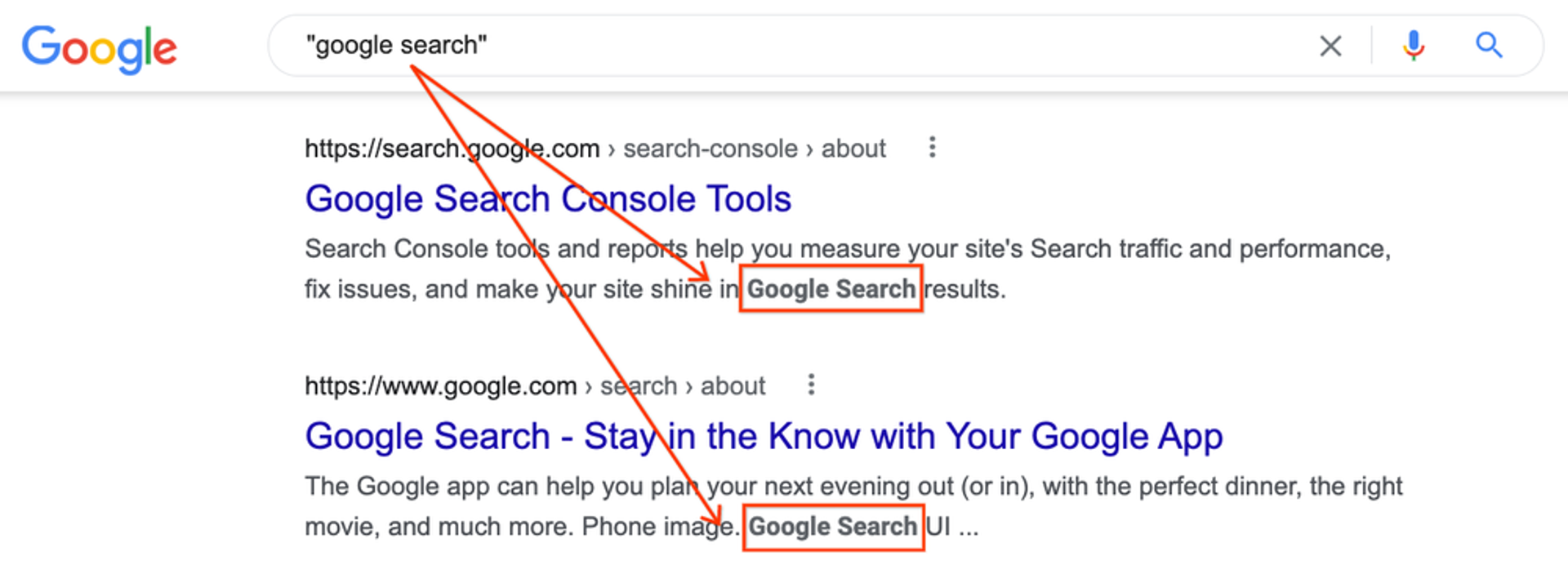Clear the search query with the X icon

click(1330, 46)
